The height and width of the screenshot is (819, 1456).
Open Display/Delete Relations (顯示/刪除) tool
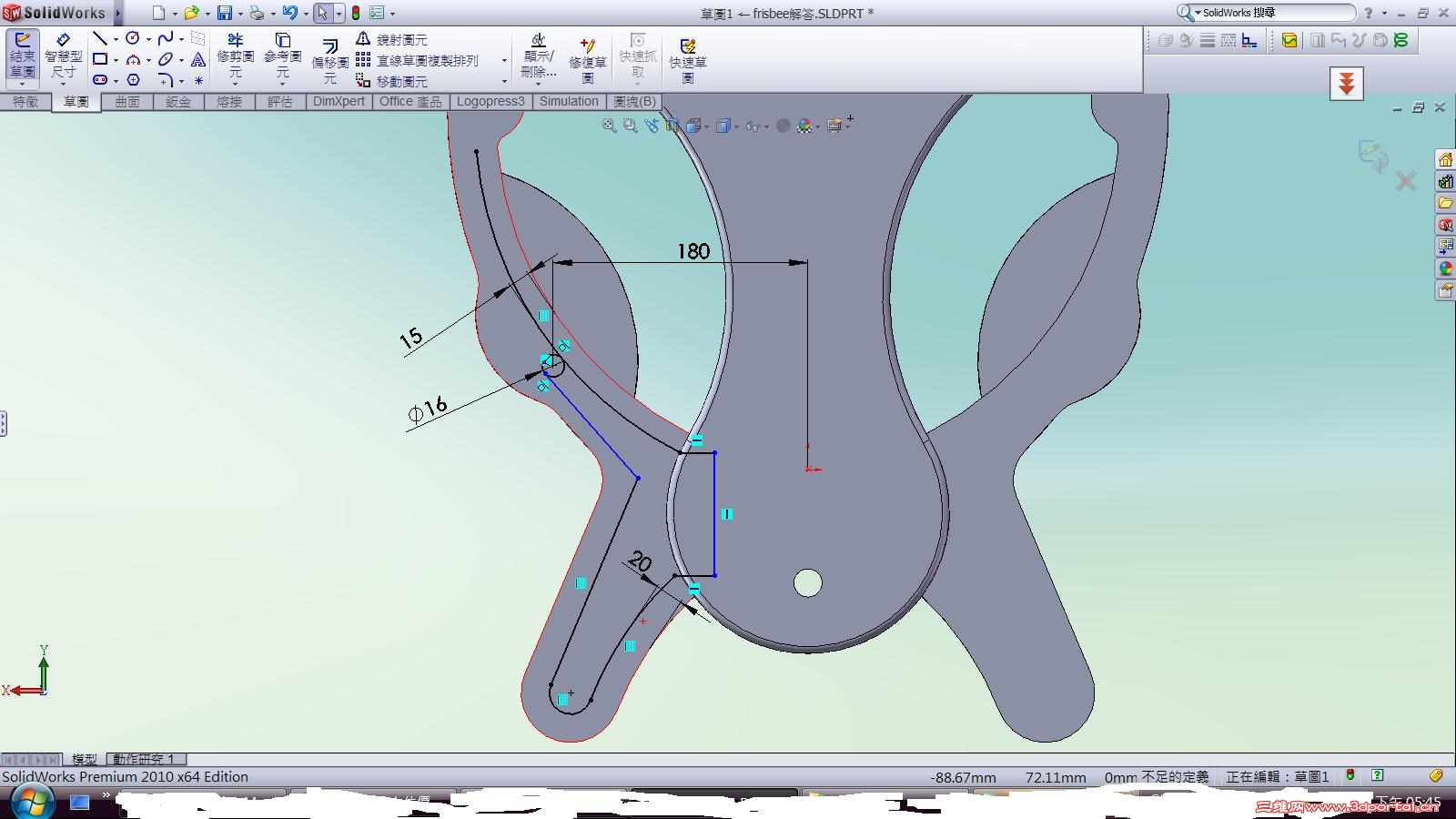click(539, 56)
